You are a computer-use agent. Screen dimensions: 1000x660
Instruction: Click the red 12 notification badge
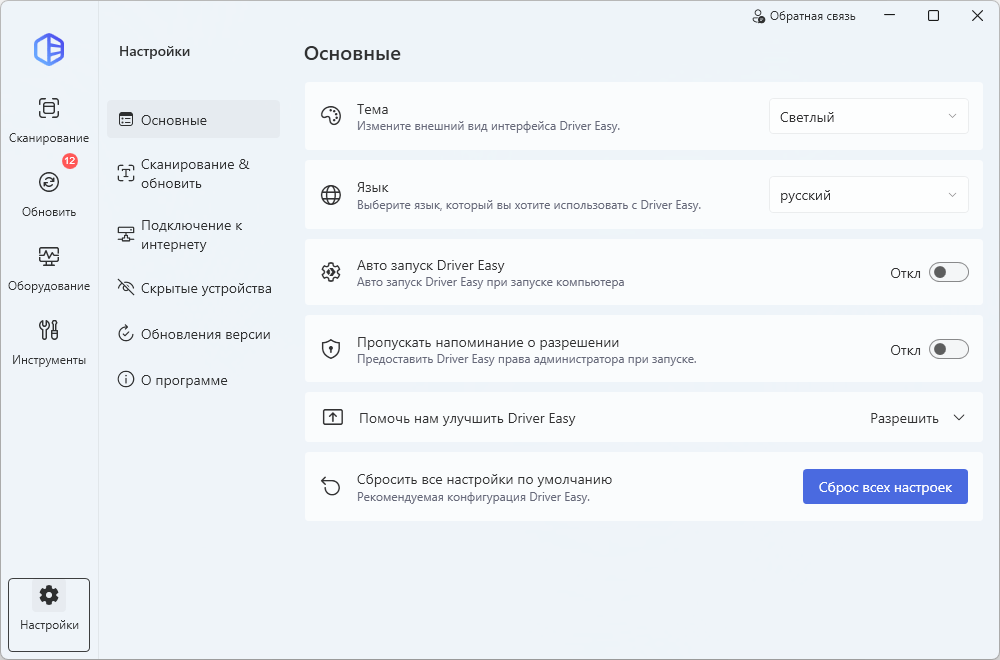[x=70, y=161]
